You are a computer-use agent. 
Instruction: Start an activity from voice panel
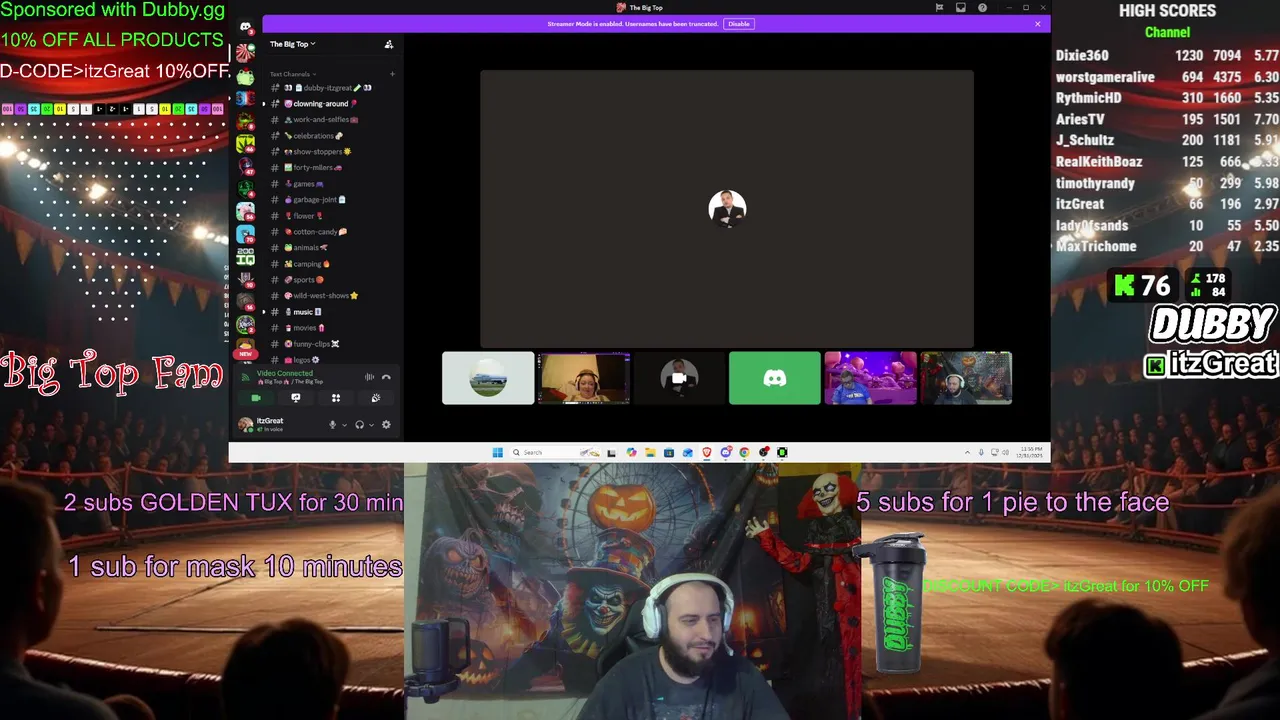pyautogui.click(x=336, y=398)
